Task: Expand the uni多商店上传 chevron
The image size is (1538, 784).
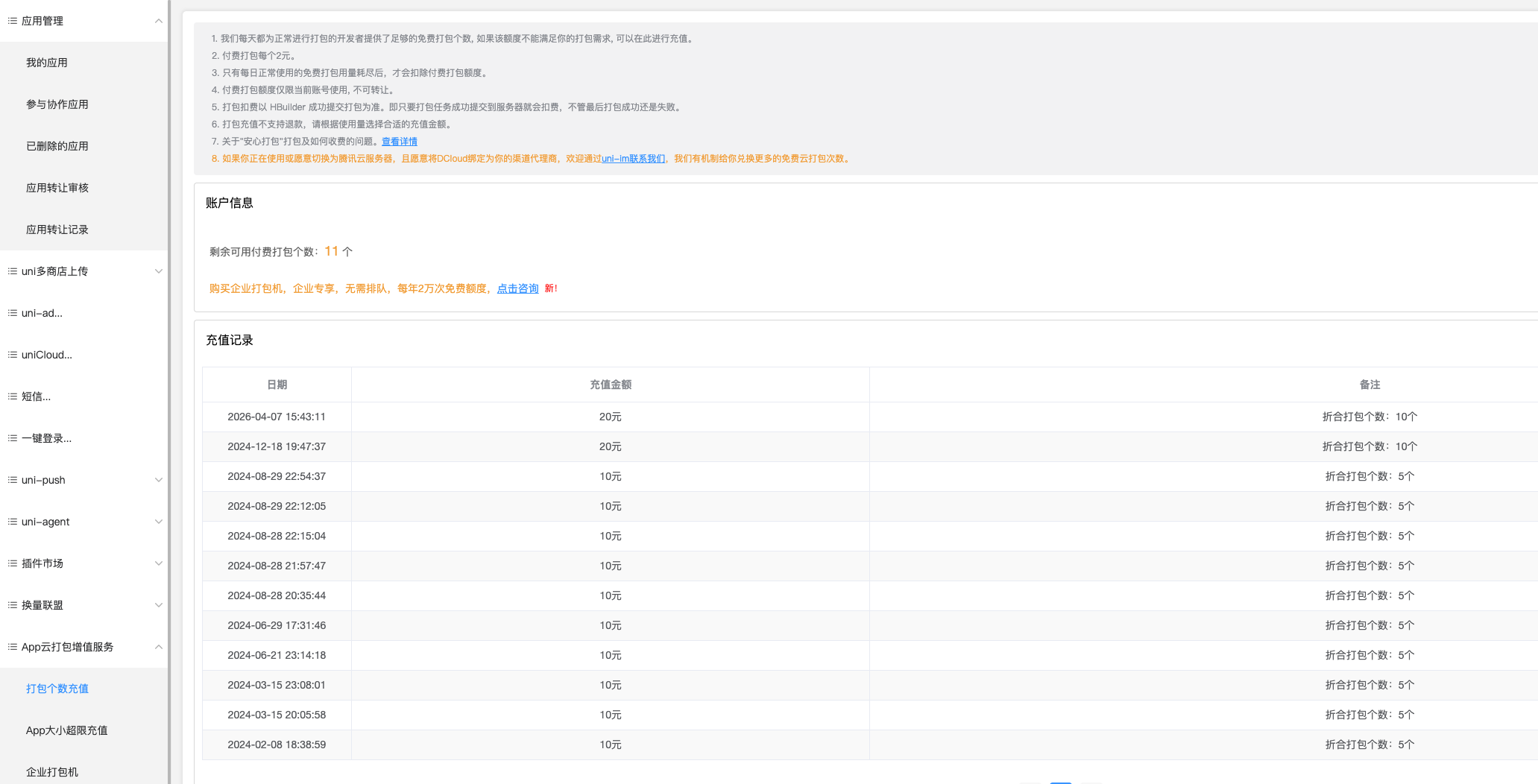Action: (158, 271)
